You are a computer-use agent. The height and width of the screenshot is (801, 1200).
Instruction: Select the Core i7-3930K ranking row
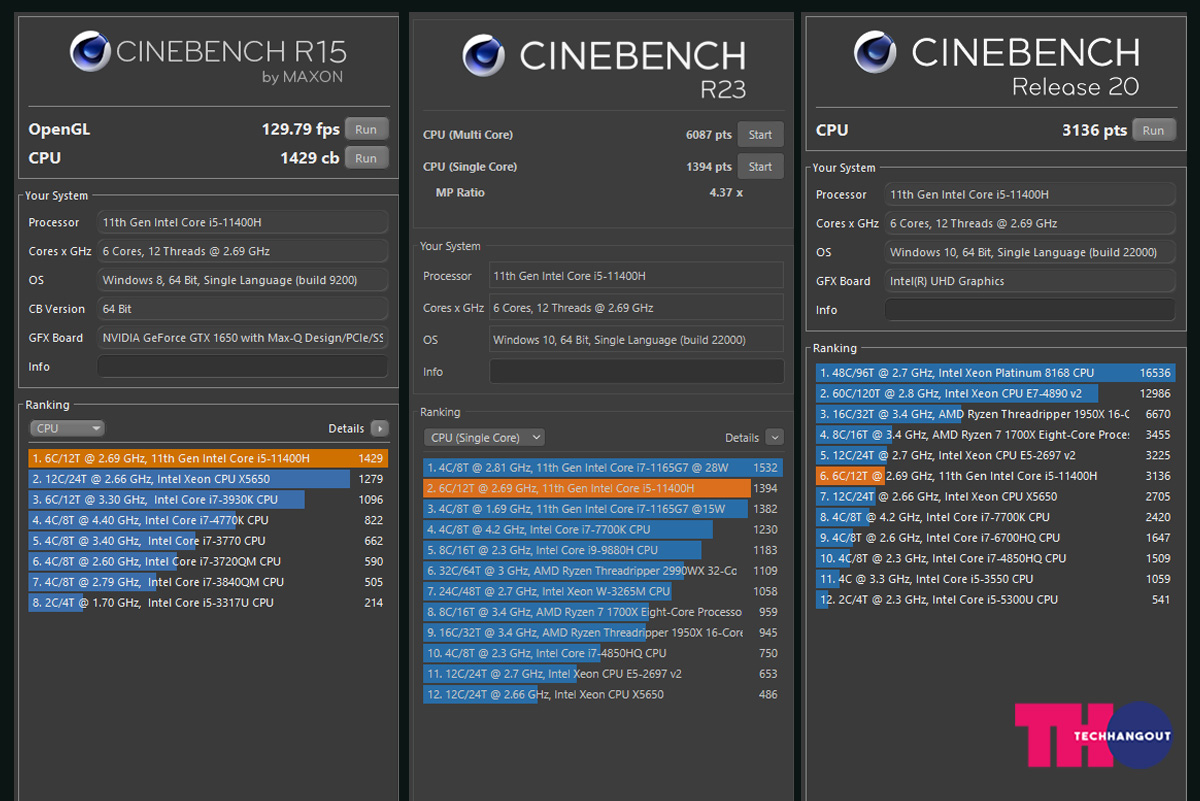click(208, 499)
